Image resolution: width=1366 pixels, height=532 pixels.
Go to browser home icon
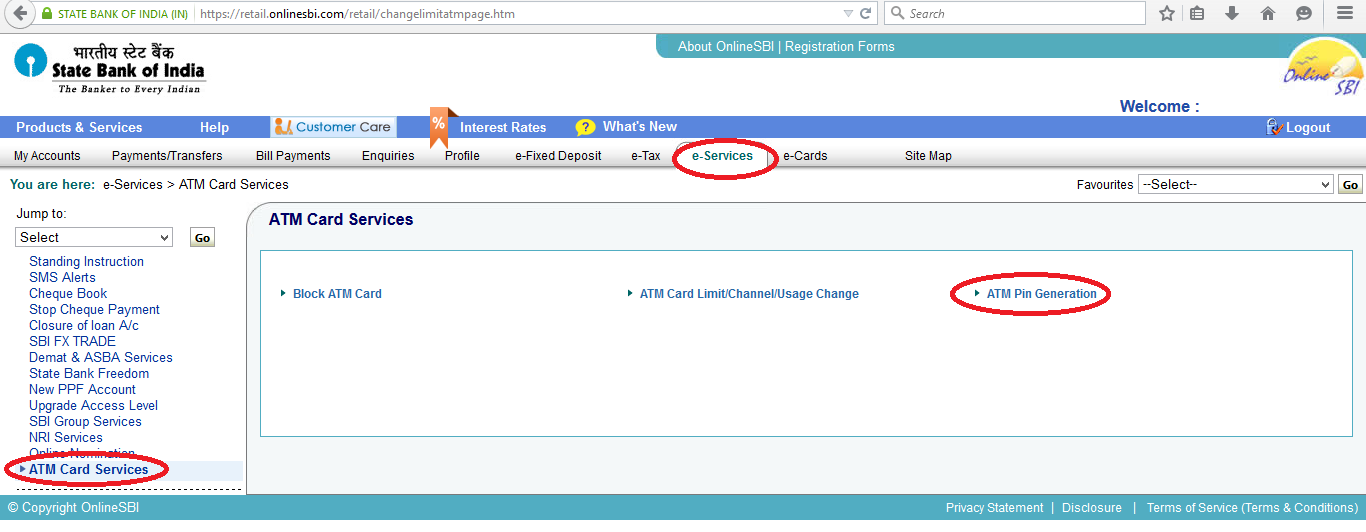click(1267, 14)
